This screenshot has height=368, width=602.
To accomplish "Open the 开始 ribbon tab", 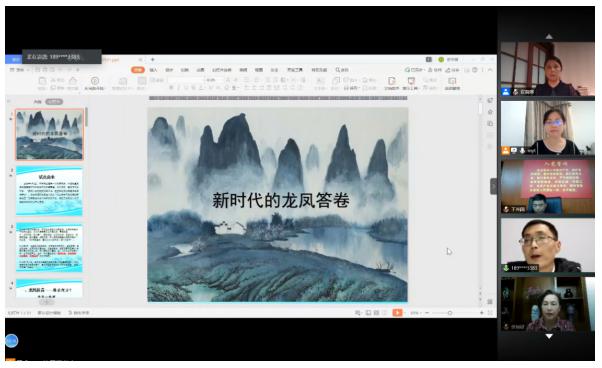I will point(138,70).
